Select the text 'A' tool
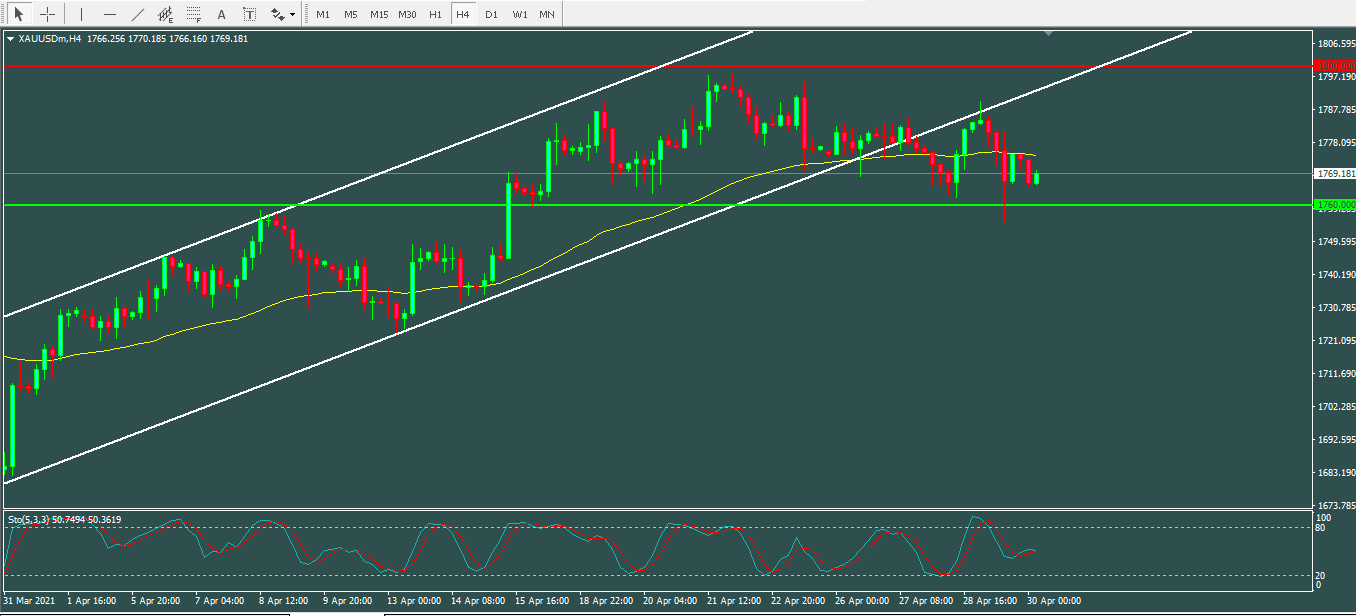 (222, 15)
